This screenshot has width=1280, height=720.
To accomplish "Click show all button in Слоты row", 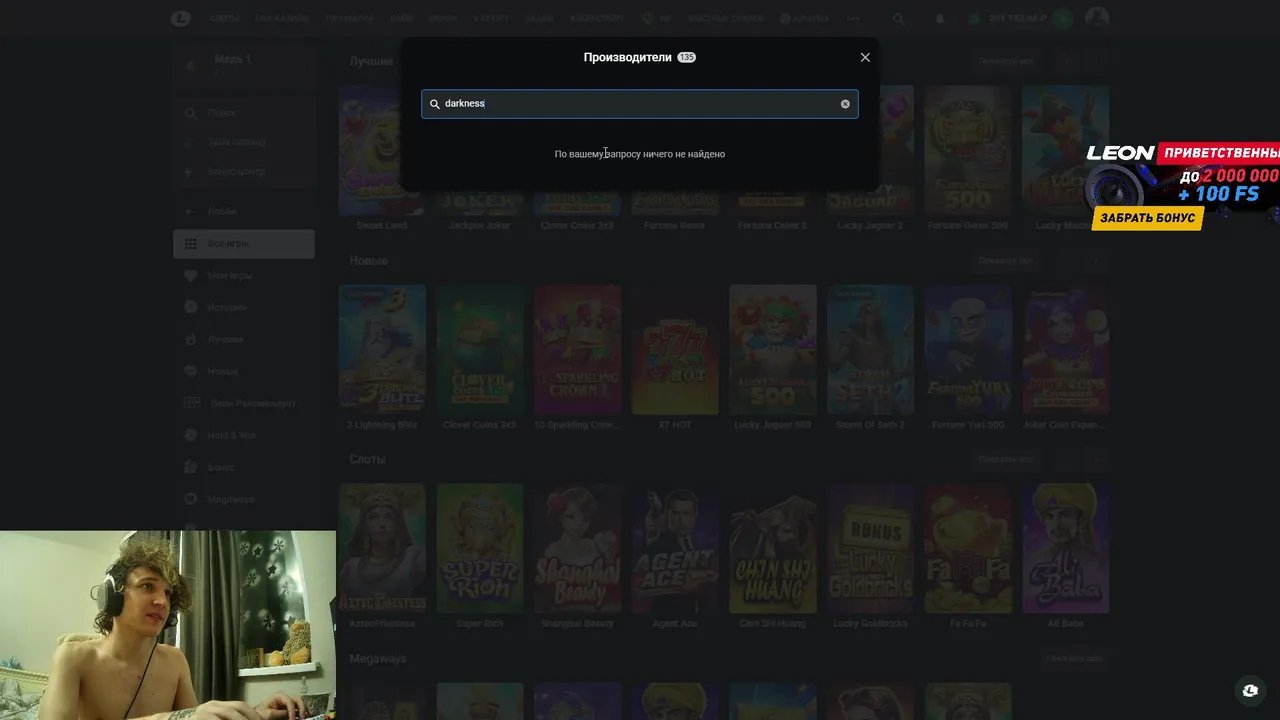I will coord(1005,459).
